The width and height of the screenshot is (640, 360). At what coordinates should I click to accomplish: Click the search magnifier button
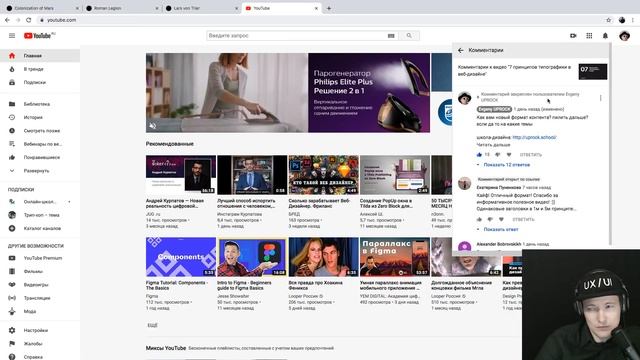click(x=409, y=36)
